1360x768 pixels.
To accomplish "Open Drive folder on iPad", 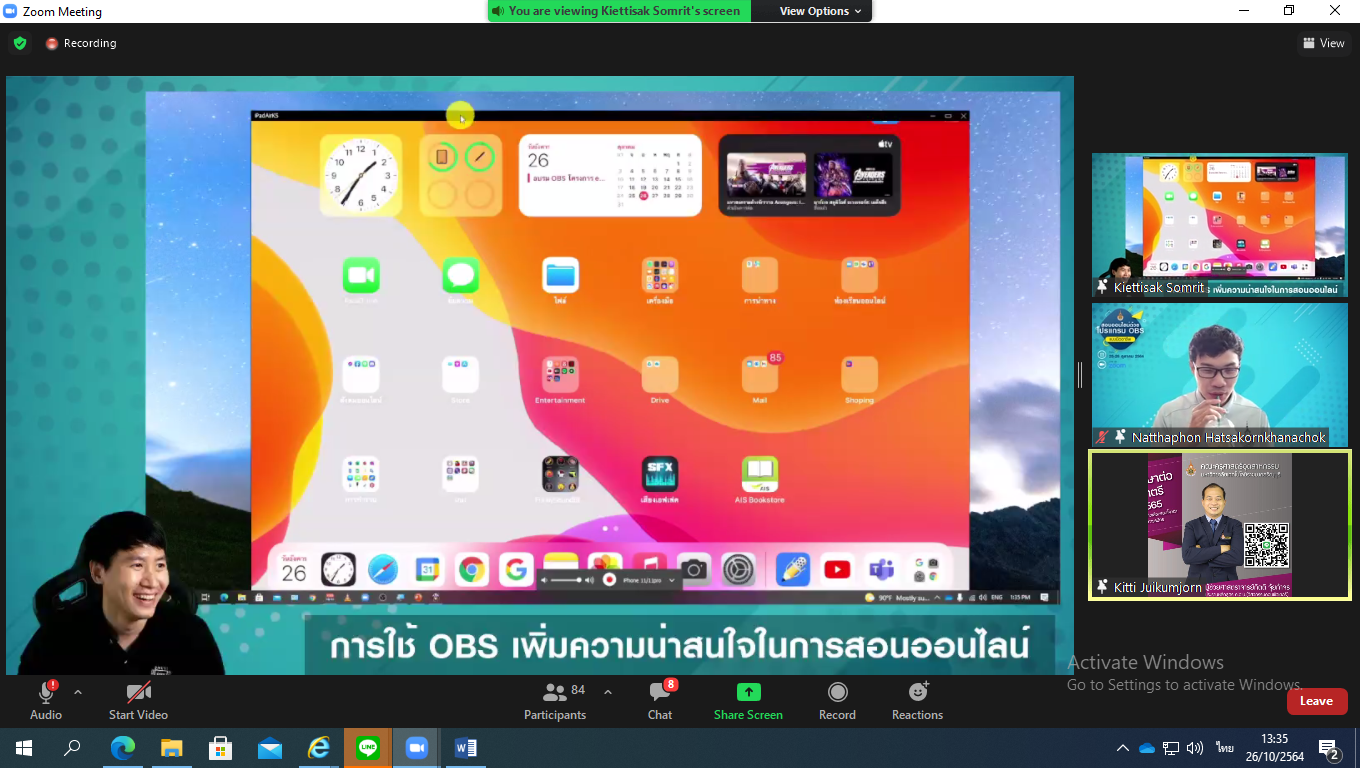I will pyautogui.click(x=660, y=375).
